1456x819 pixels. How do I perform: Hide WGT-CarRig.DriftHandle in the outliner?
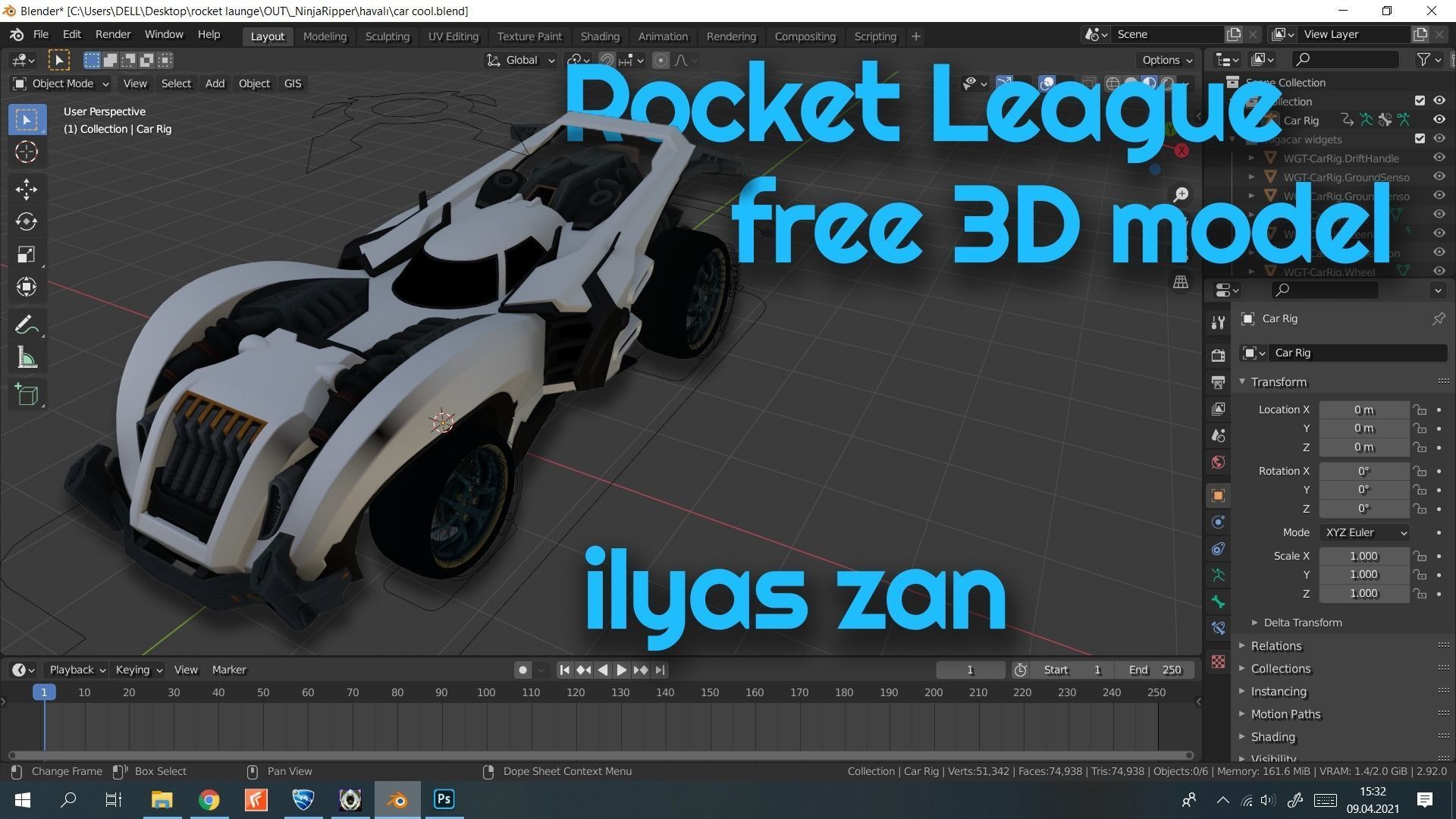pyautogui.click(x=1439, y=158)
